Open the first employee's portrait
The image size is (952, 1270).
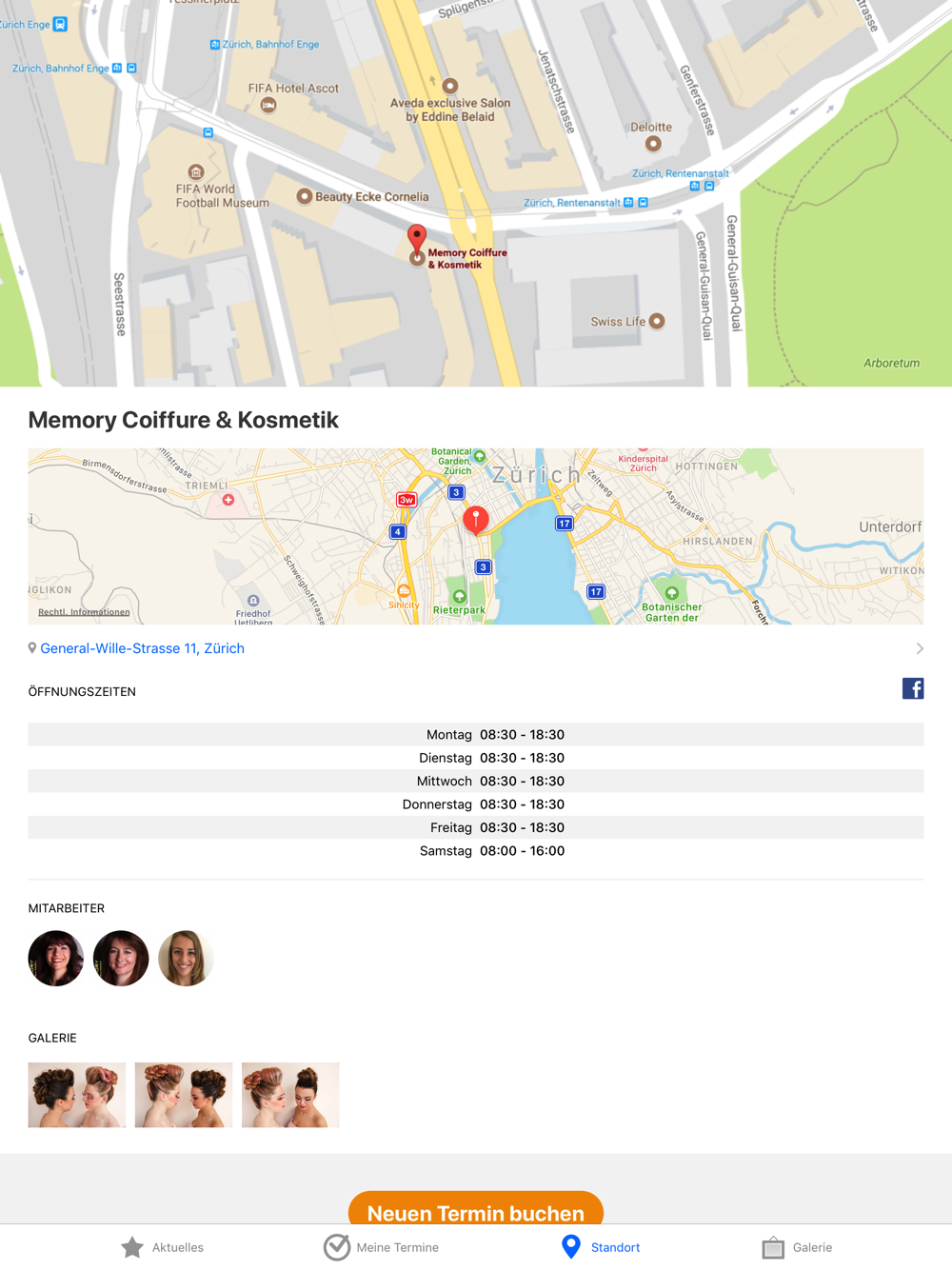click(56, 958)
